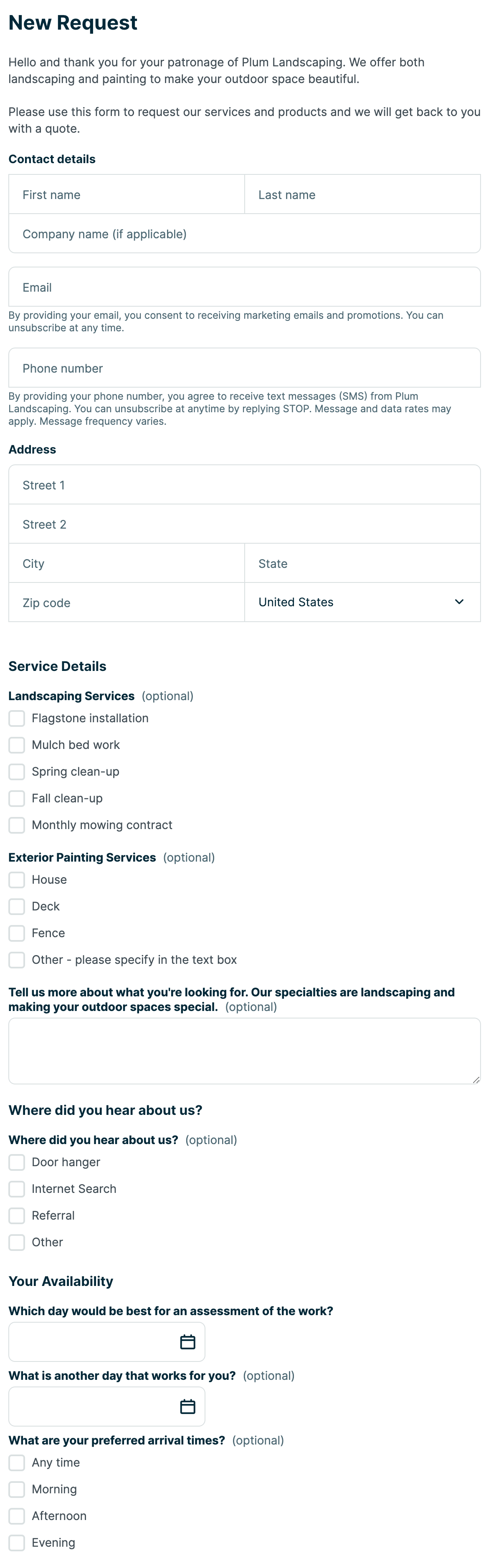Check the Evening arrival time box
Screen dimensions: 491x1568
click(x=17, y=1543)
